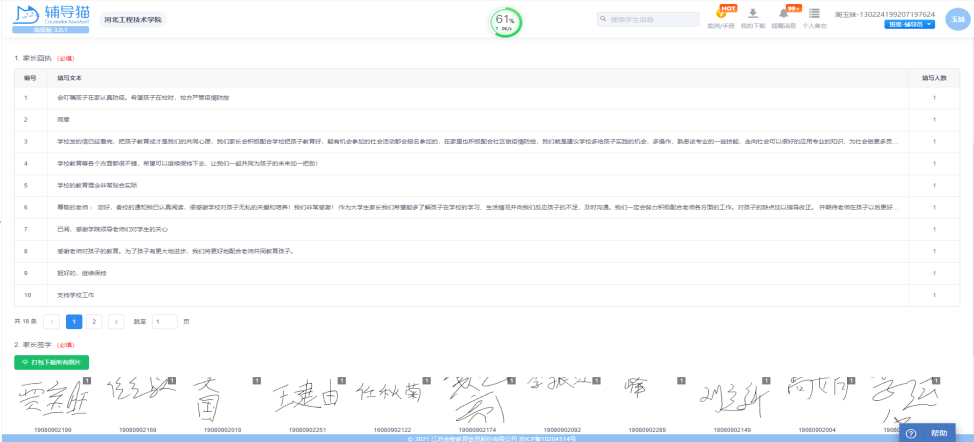Click the 跳至 page number input
The height and width of the screenshot is (442, 974).
[165, 322]
